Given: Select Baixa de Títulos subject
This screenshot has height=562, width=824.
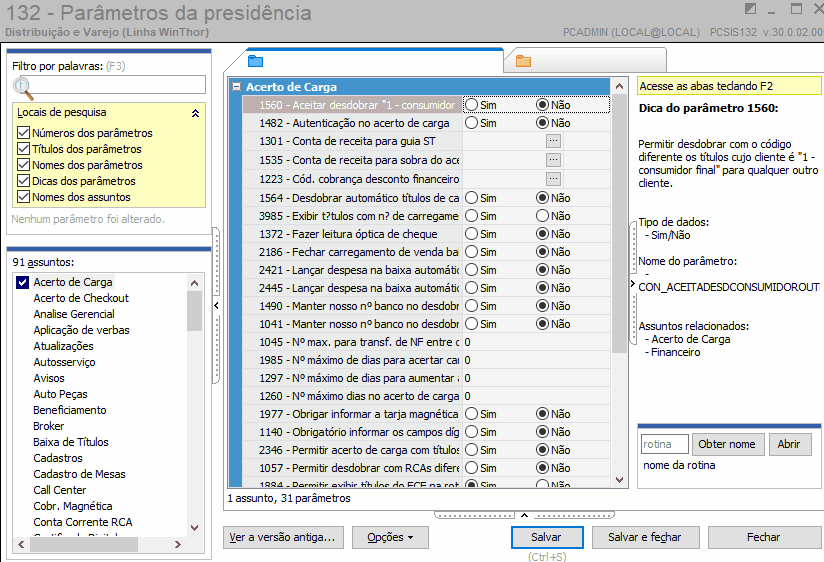Looking at the screenshot, I should click(x=71, y=442).
